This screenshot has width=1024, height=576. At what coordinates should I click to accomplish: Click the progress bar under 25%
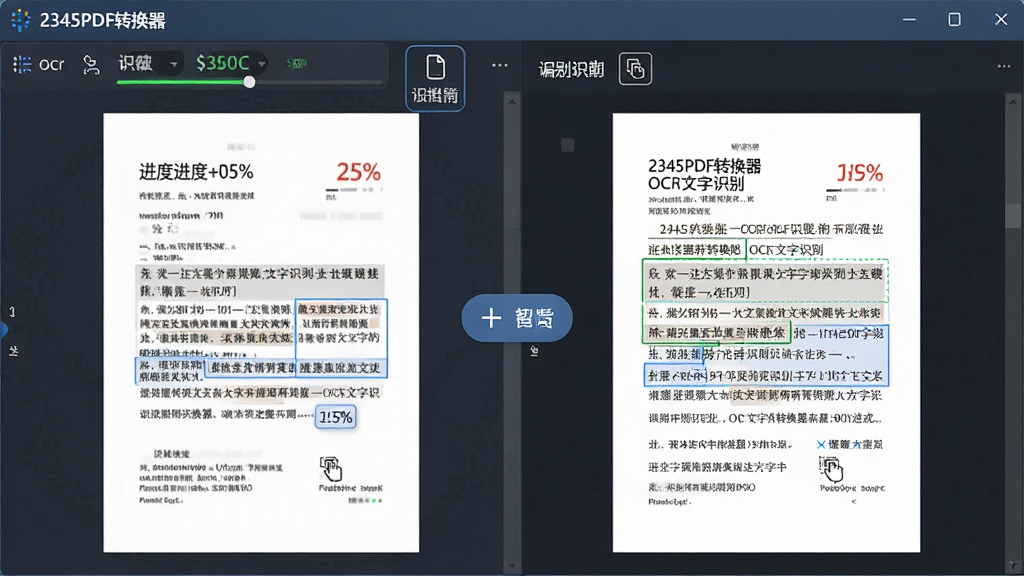click(x=354, y=190)
